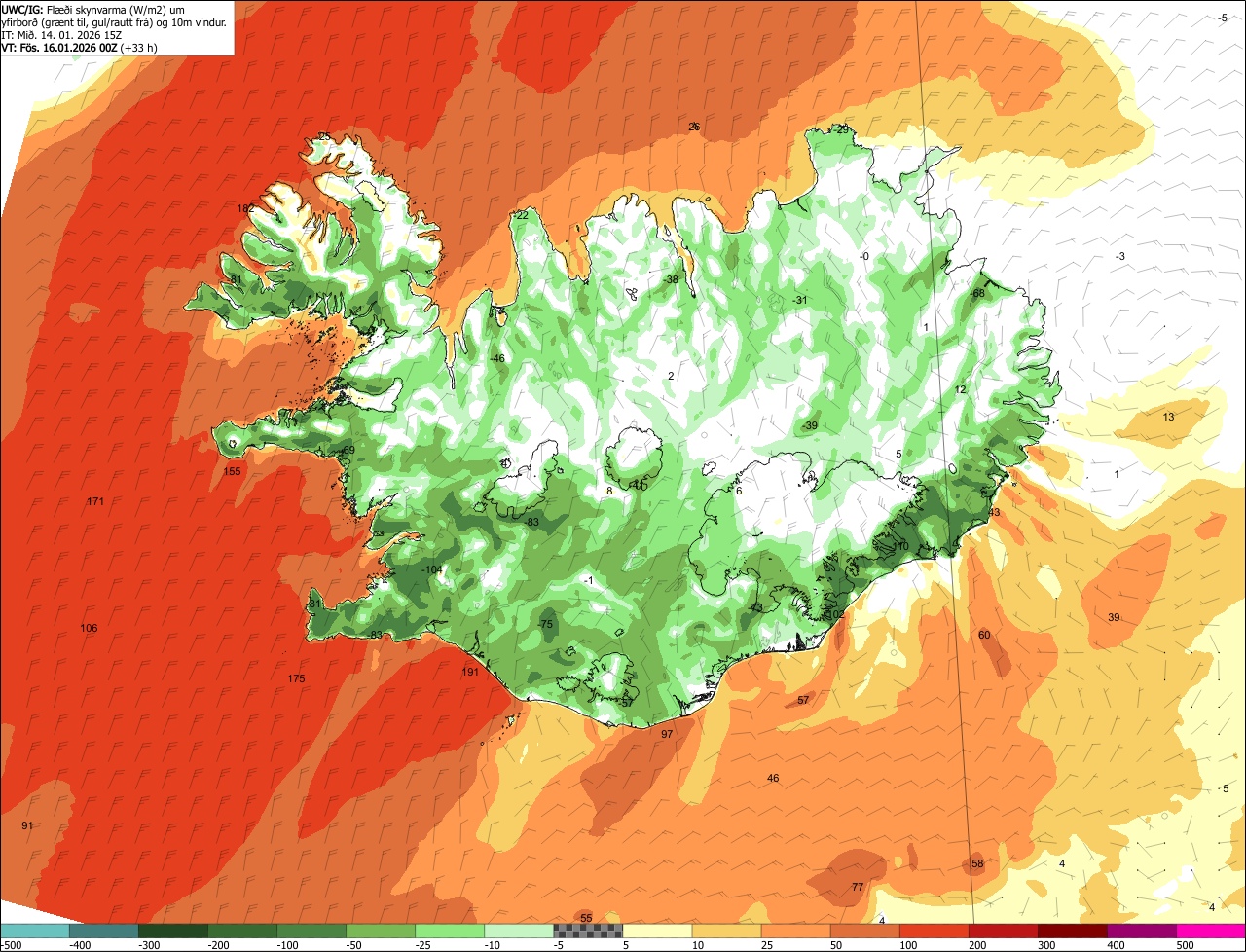Click the map value '-68' in the east

pyautogui.click(x=977, y=294)
